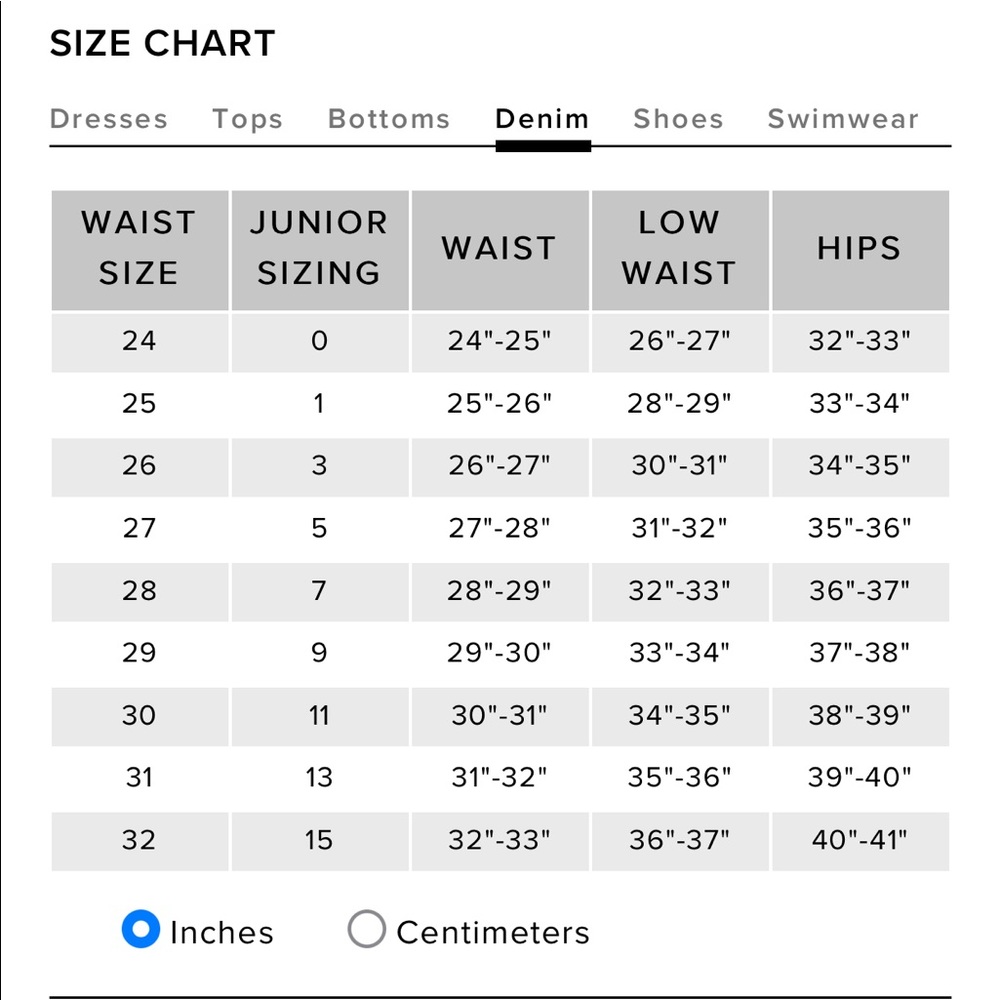Viewport: 1000px width, 1000px height.
Task: Click the Low Waist column header
Action: click(679, 248)
